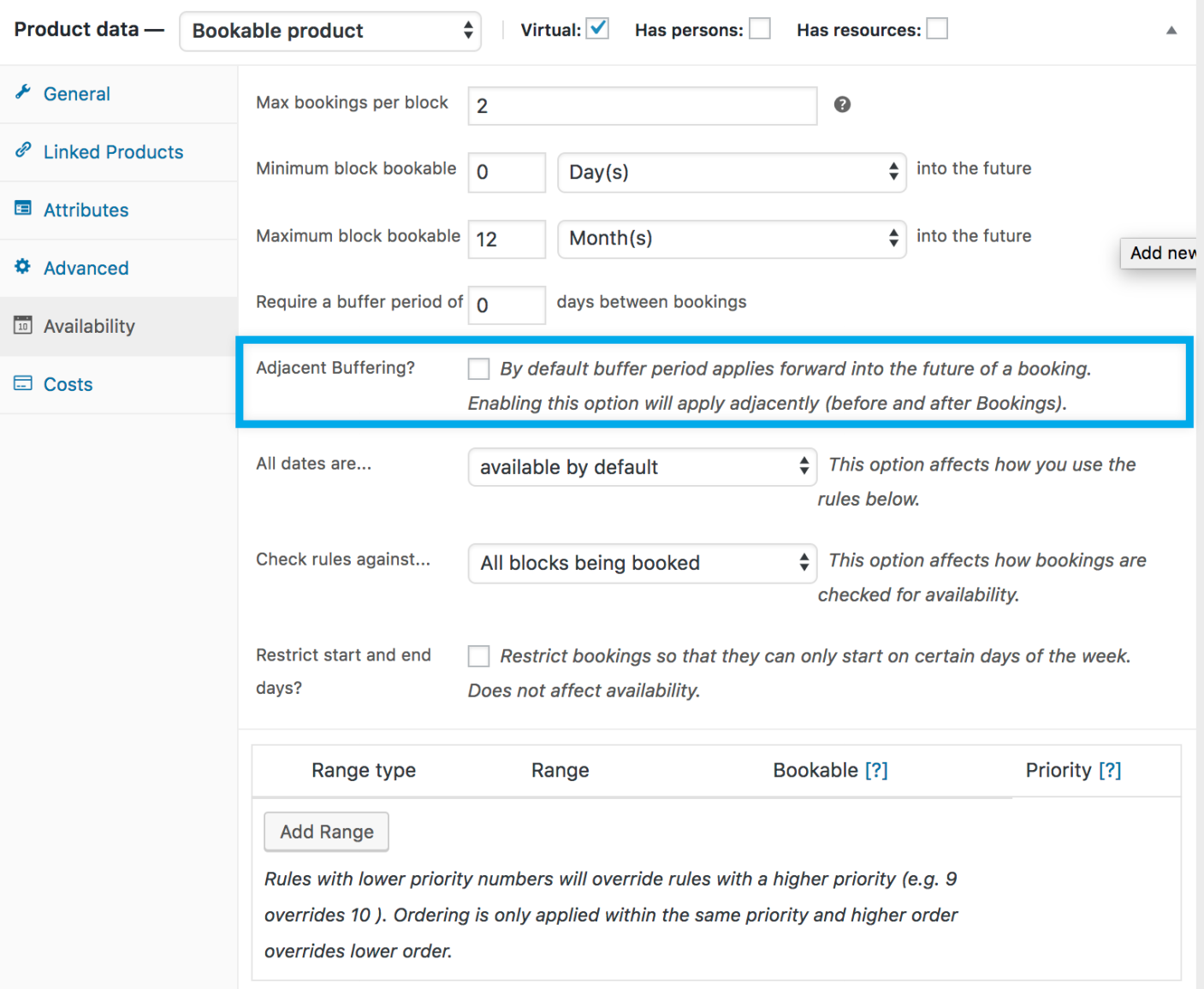This screenshot has width=1204, height=989.
Task: Click the help icon next to Max bookings
Action: pos(842,104)
